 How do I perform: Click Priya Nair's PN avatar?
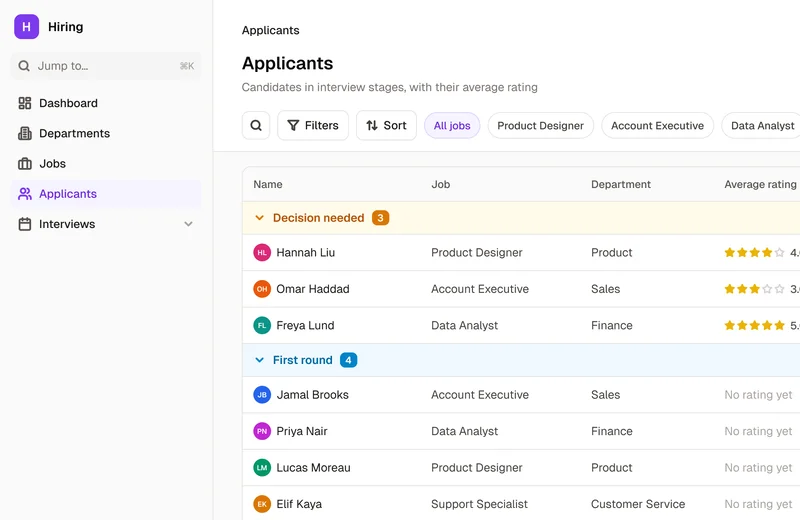pos(262,431)
